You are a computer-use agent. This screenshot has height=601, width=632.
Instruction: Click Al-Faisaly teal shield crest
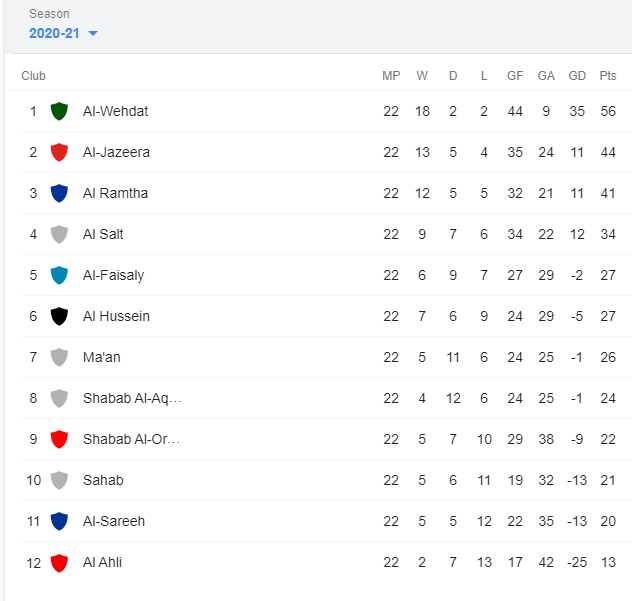coord(59,275)
